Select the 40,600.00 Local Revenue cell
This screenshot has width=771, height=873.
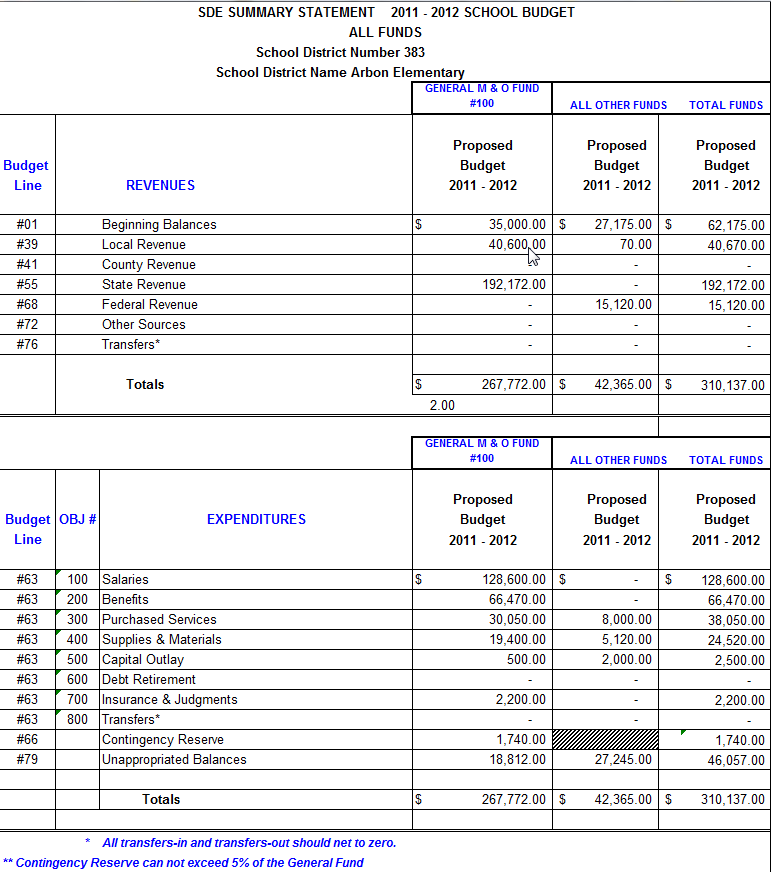(482, 244)
